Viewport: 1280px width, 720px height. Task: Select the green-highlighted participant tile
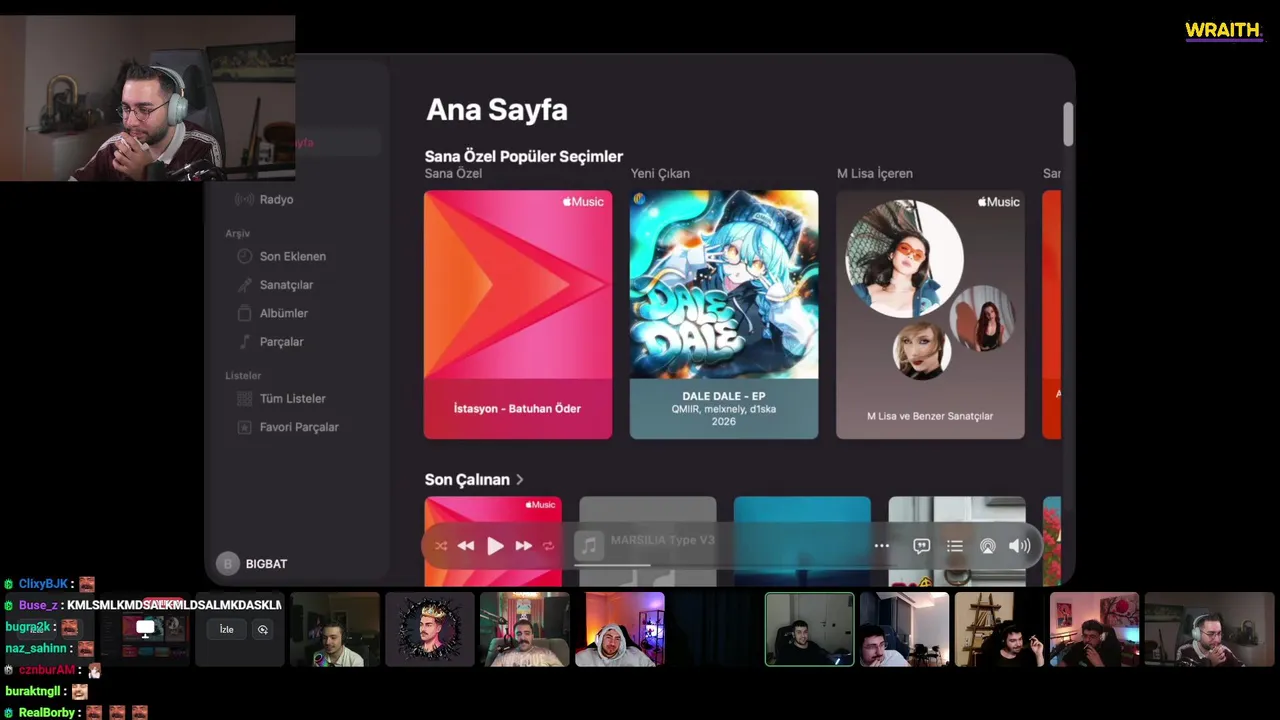[810, 629]
